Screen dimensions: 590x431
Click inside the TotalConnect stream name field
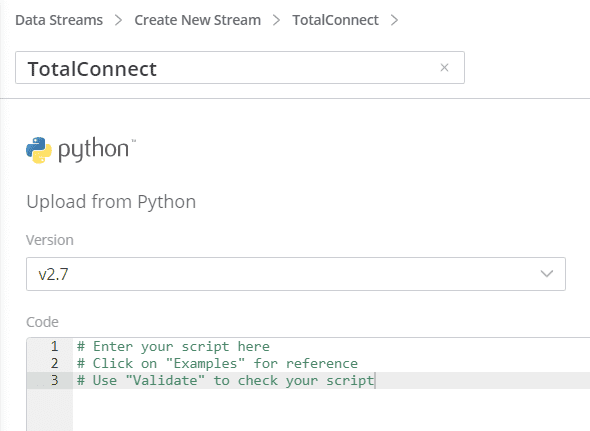[240, 68]
